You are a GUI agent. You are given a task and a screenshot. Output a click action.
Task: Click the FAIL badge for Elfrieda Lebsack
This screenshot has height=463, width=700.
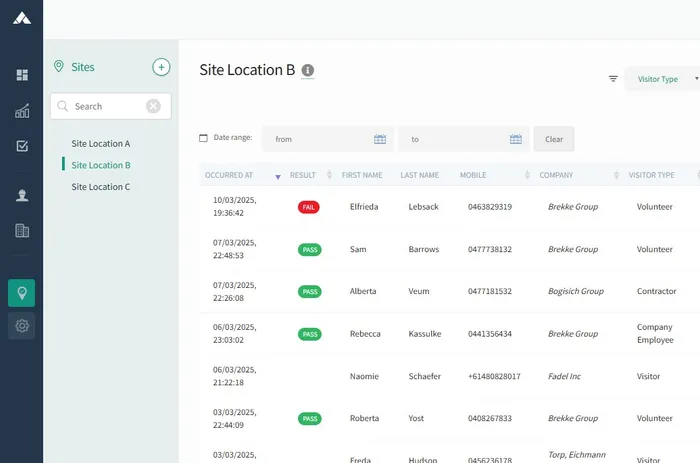coord(309,207)
